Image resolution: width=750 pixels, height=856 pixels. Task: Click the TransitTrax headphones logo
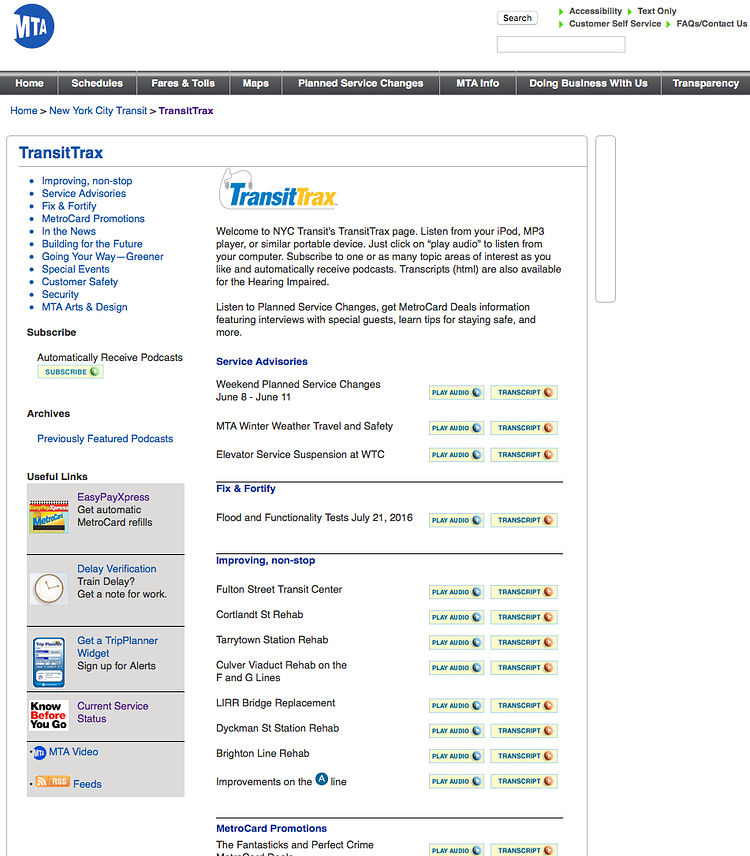(x=278, y=189)
